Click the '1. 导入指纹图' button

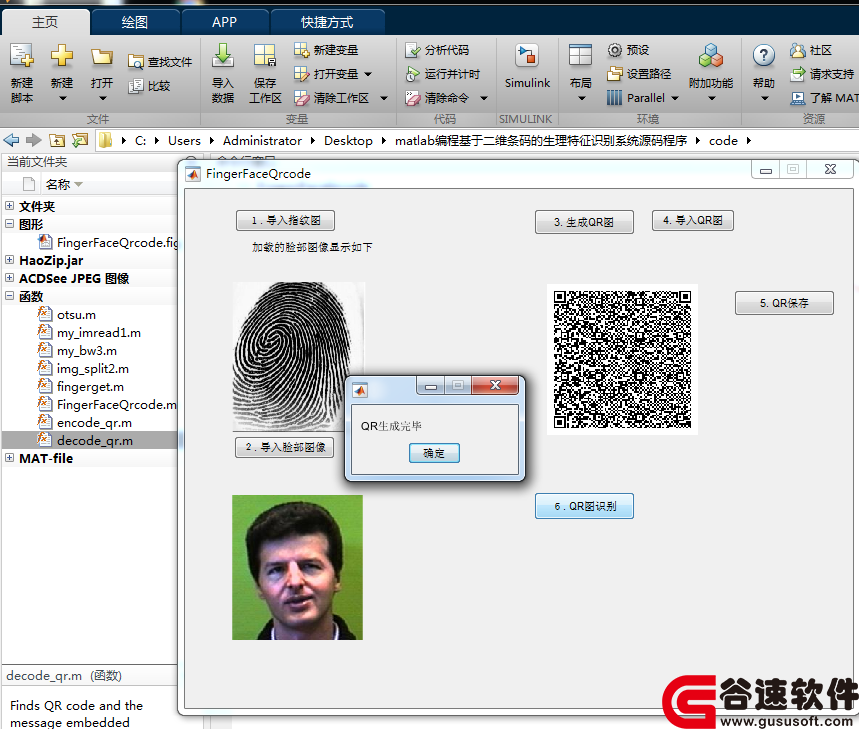(285, 221)
